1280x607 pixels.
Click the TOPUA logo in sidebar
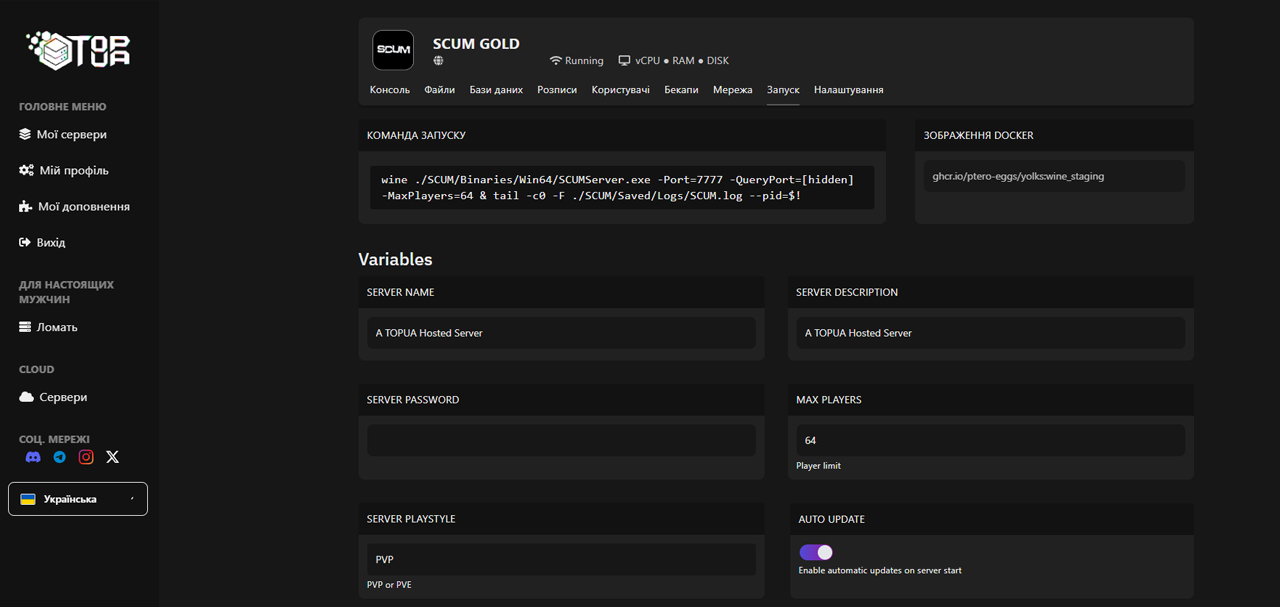point(78,49)
